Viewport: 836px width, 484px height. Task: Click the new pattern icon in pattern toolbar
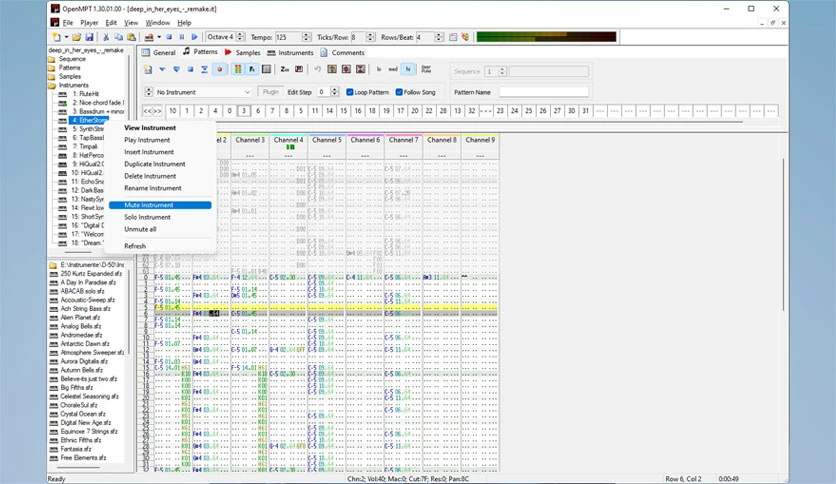(148, 69)
